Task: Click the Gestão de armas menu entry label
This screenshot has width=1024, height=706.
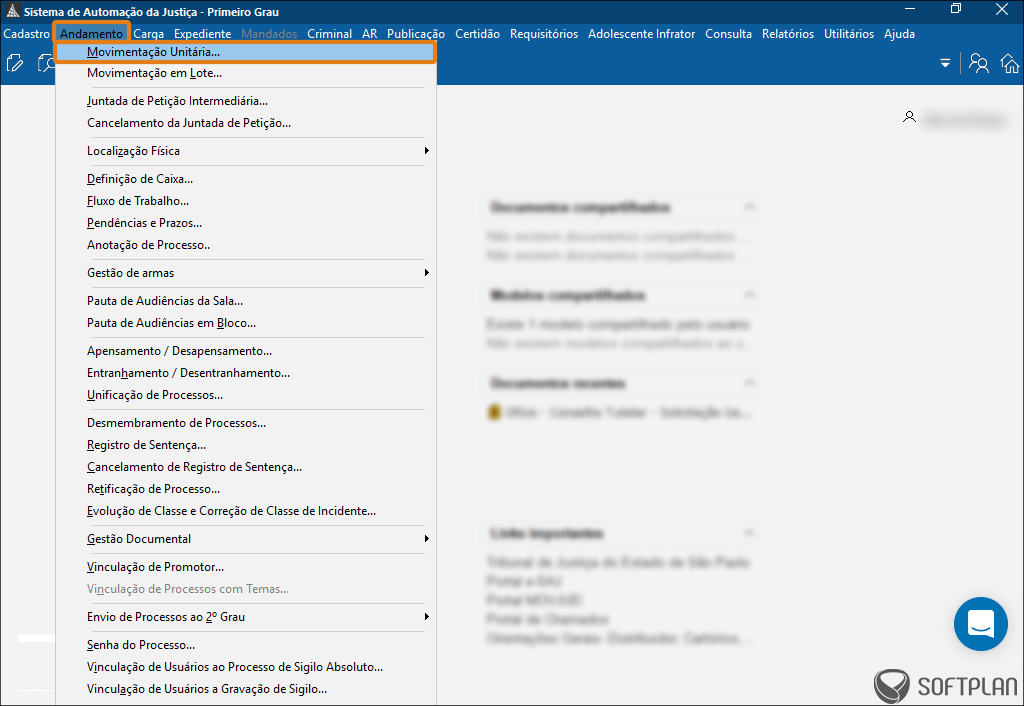Action: tap(131, 273)
